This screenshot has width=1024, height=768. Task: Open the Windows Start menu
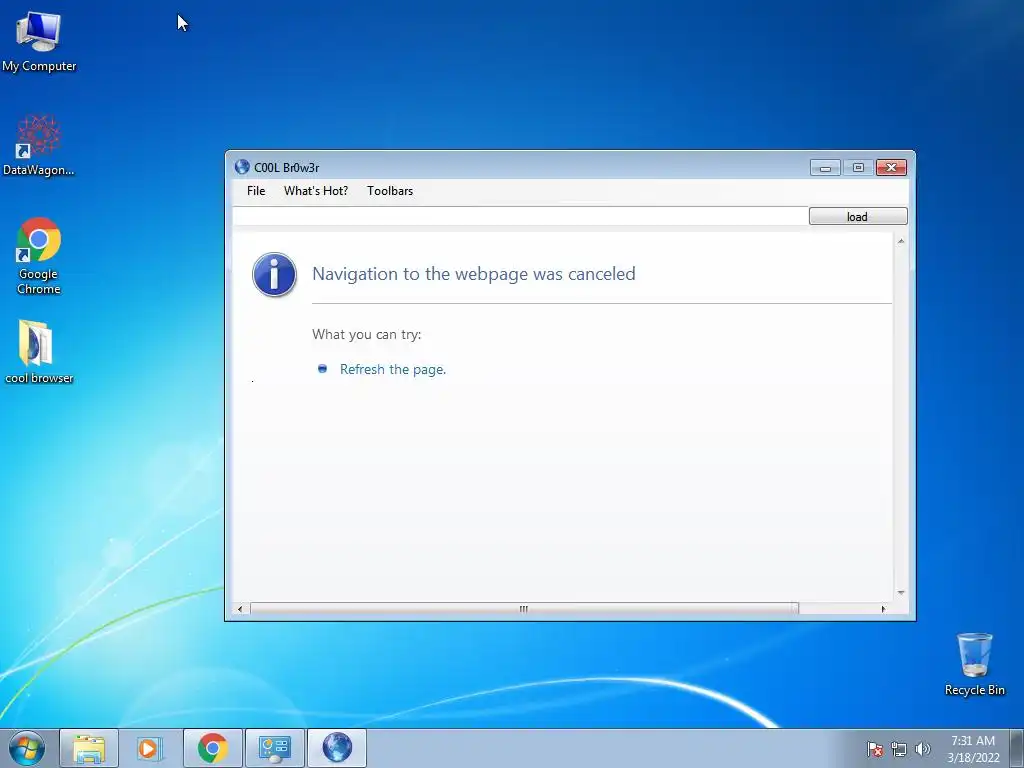(x=27, y=748)
